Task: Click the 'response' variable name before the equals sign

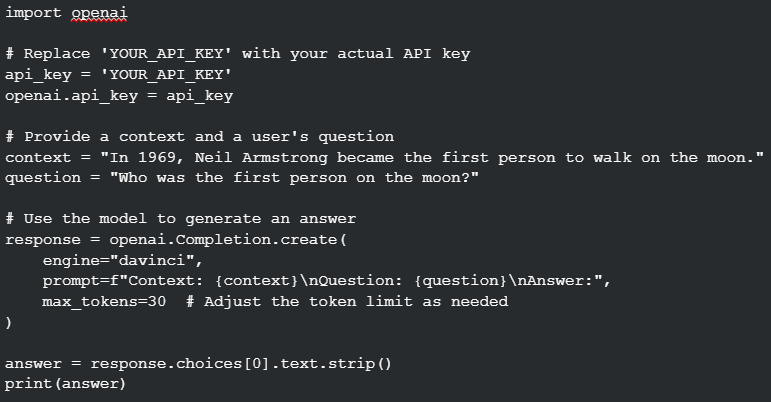Action: [x=43, y=240]
